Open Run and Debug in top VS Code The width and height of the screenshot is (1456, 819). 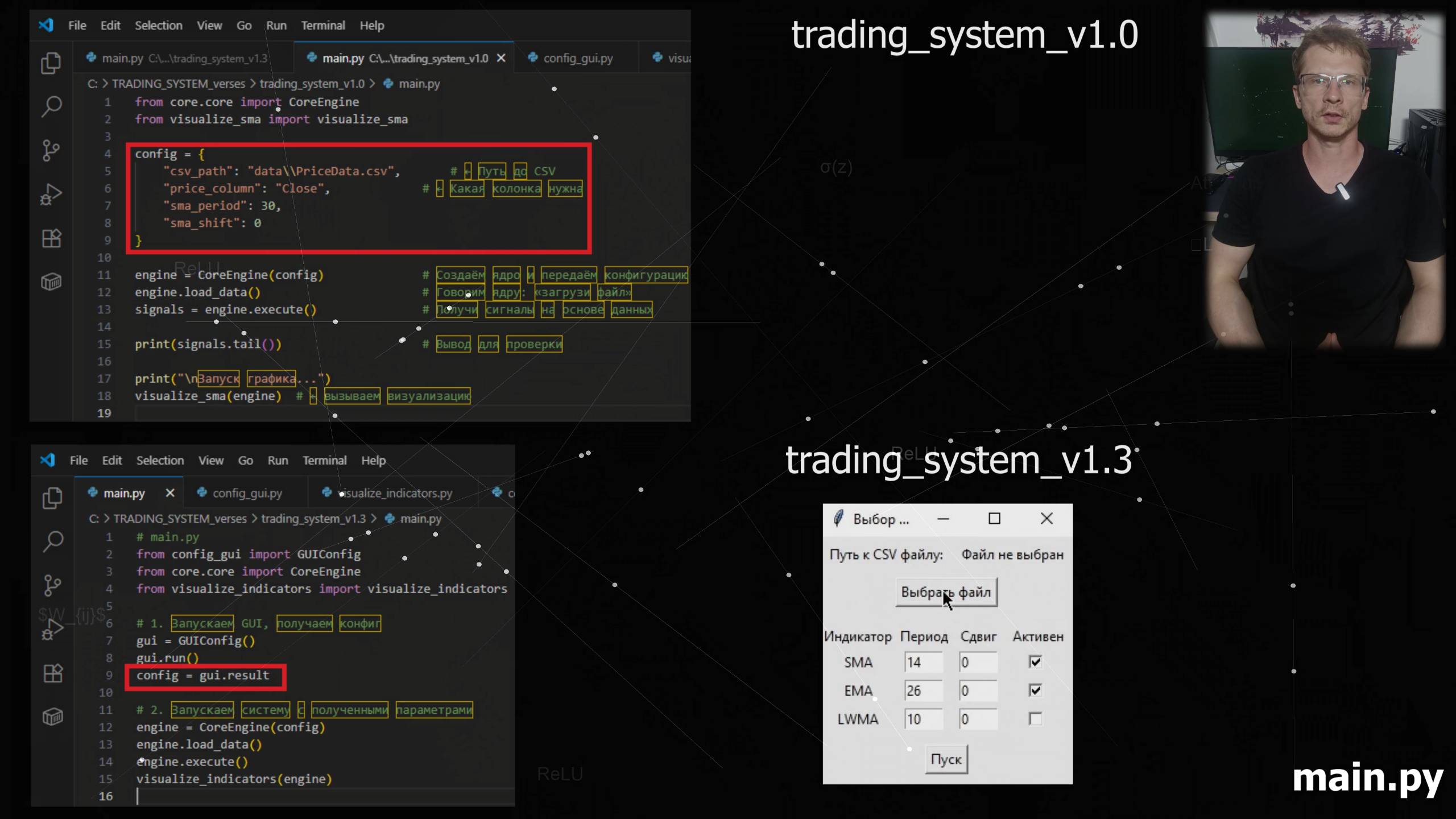[x=51, y=195]
